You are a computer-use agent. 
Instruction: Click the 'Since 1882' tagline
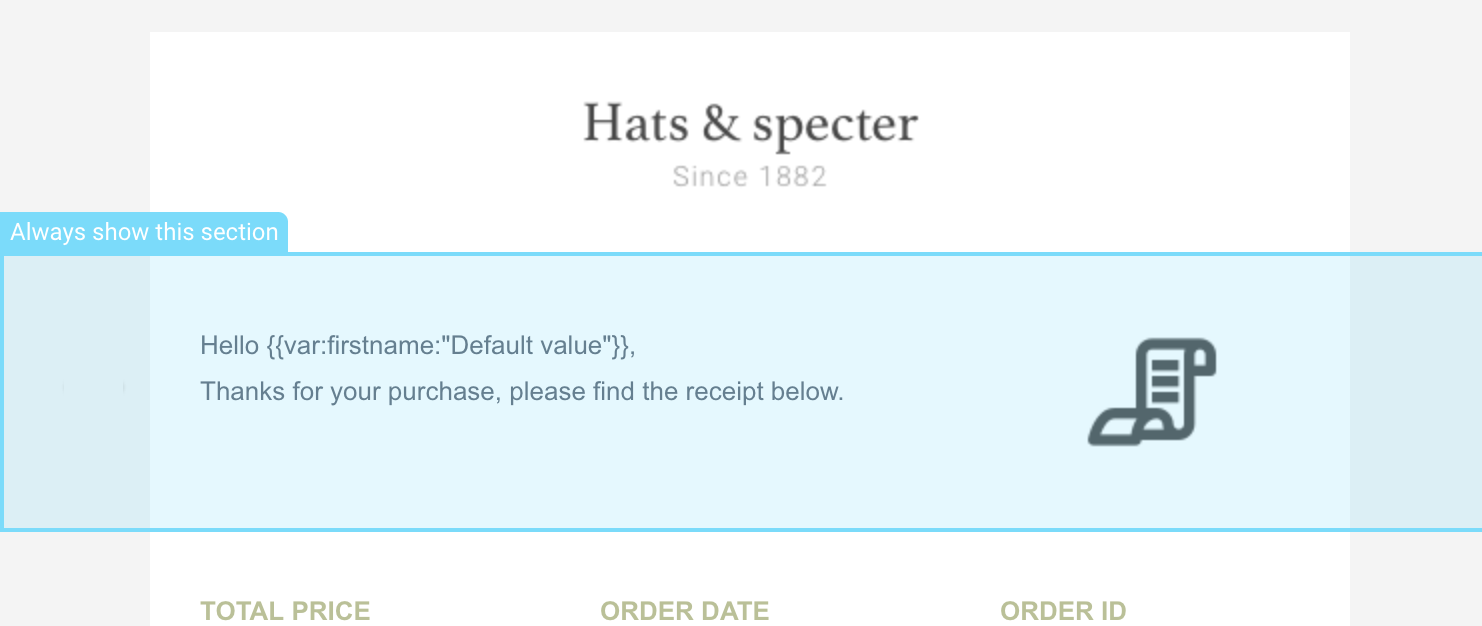750,176
